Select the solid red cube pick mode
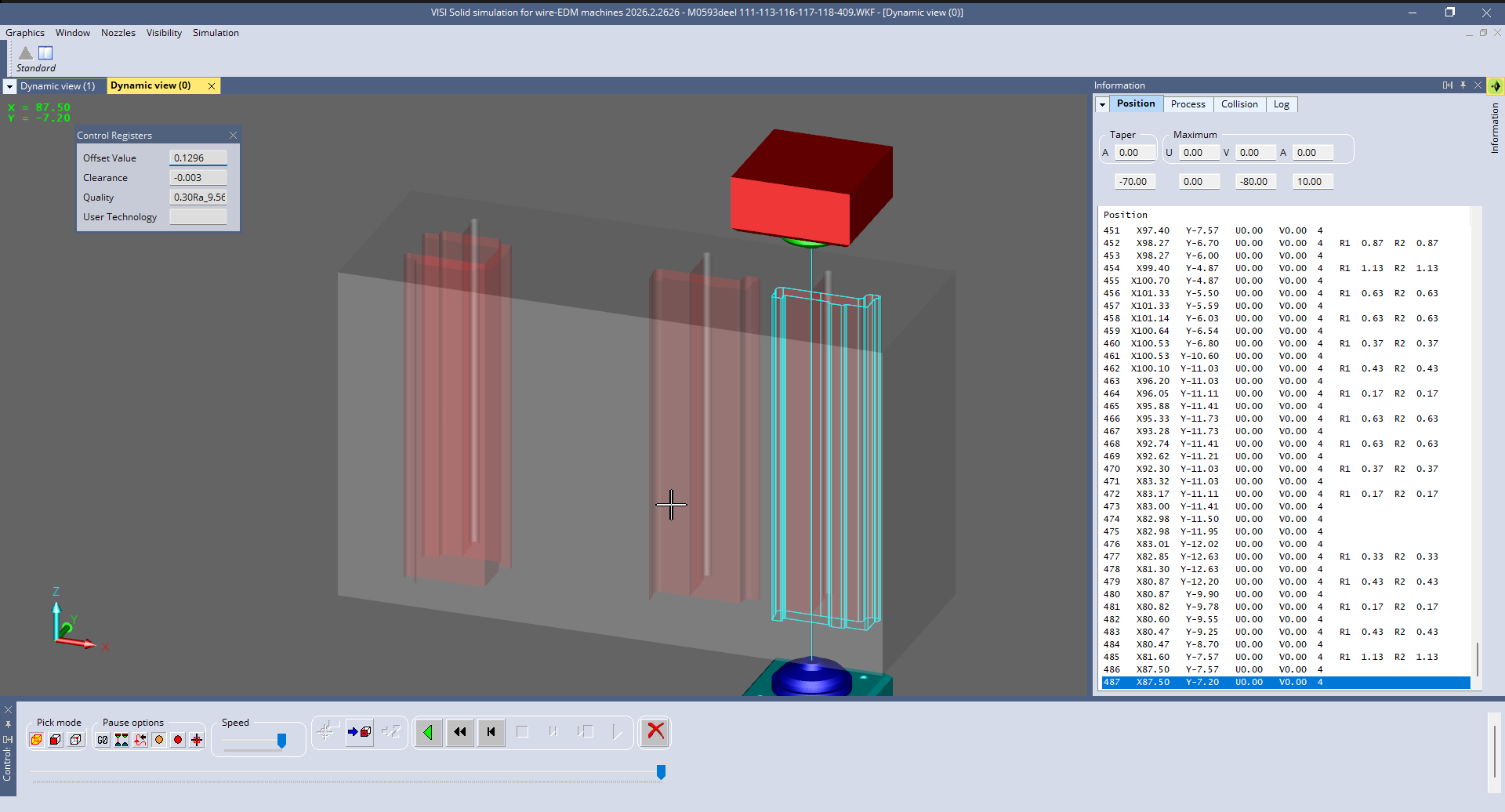 56,740
